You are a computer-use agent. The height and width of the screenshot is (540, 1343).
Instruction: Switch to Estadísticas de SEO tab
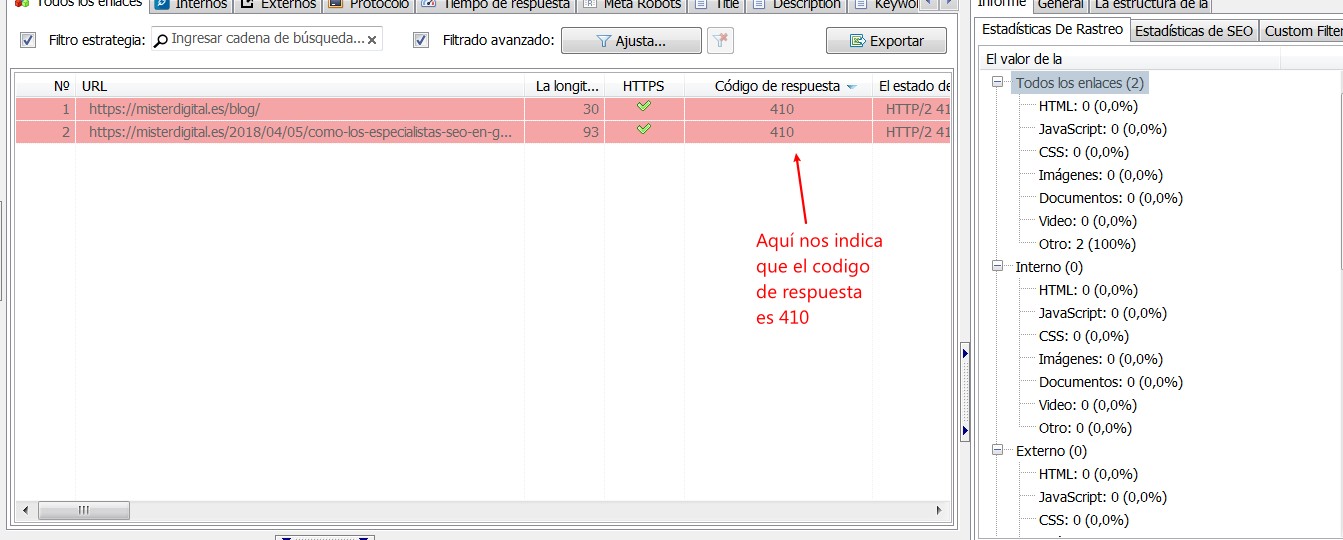(1194, 31)
